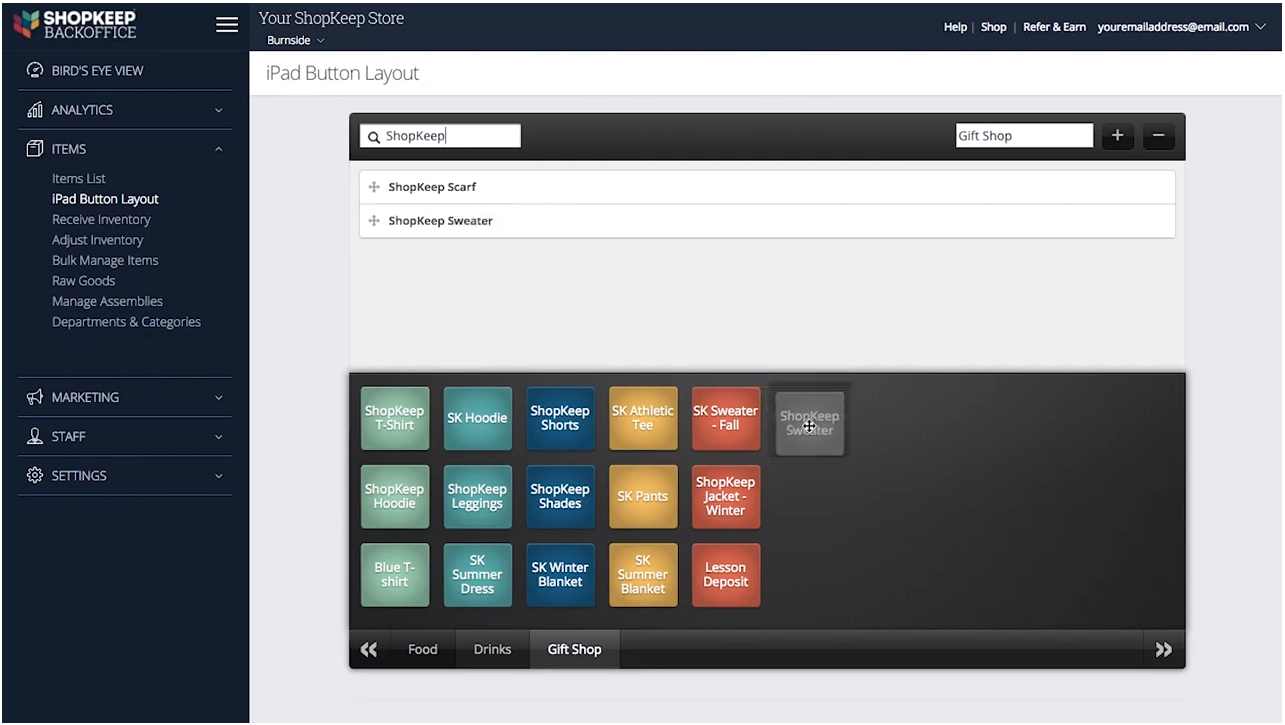The image size is (1285, 725).
Task: Click the Items box icon
Action: coord(35,149)
